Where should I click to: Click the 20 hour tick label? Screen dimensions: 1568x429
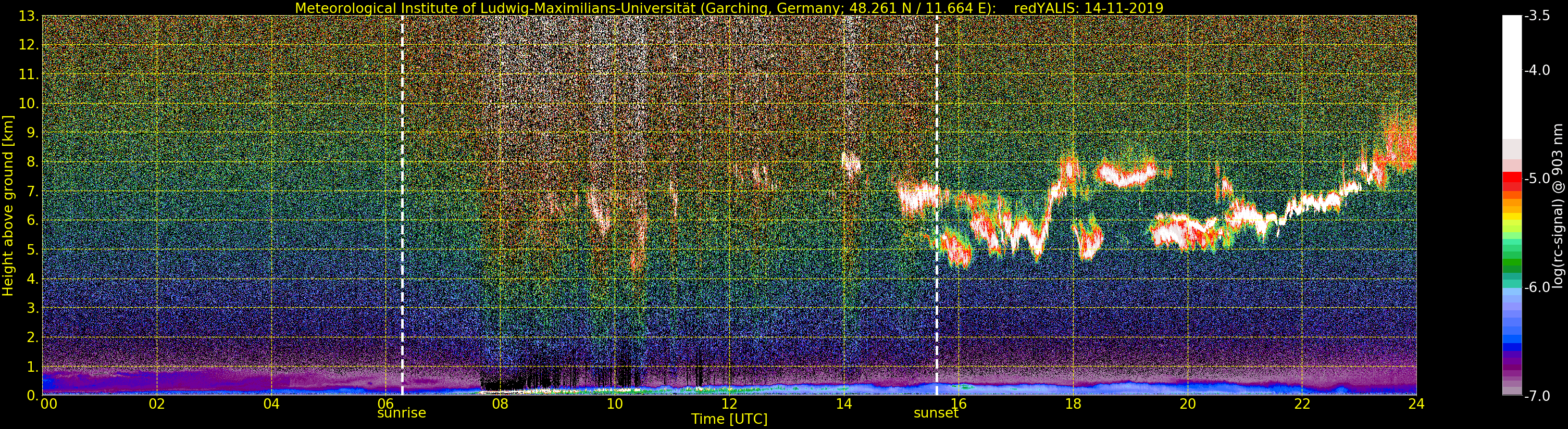1187,403
